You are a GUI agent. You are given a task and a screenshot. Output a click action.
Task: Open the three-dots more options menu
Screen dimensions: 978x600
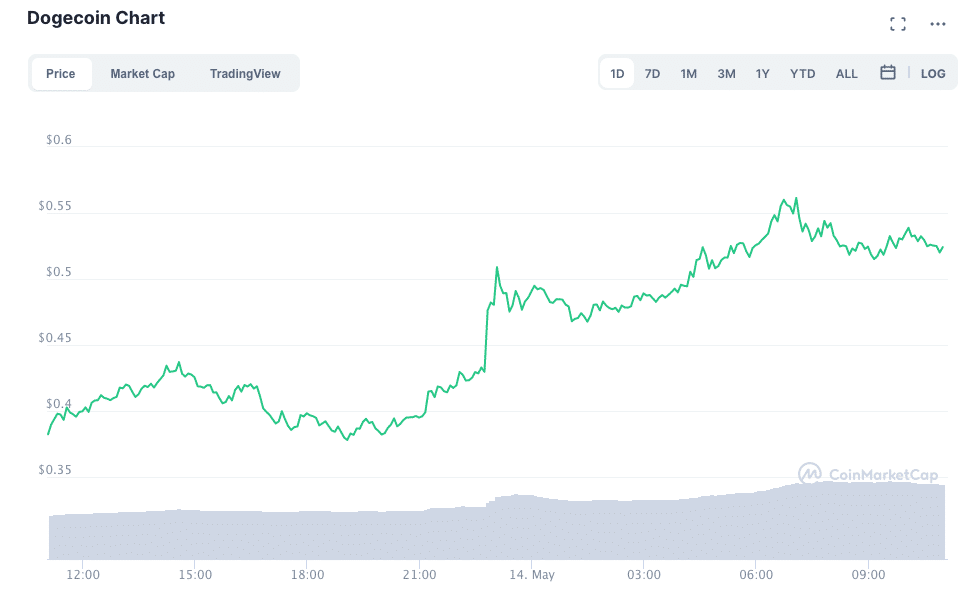click(x=937, y=24)
